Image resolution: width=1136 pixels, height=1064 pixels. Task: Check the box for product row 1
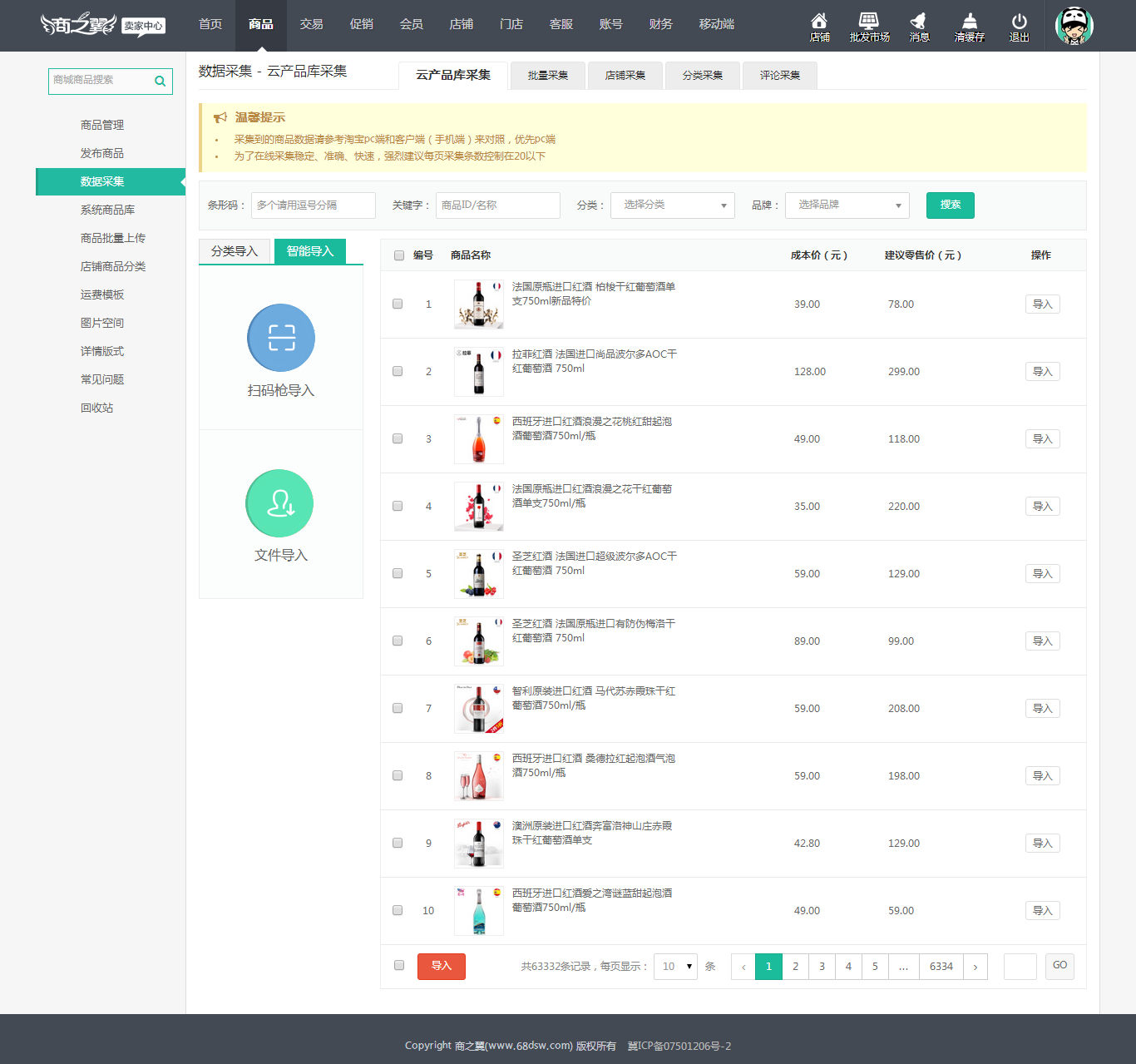(398, 304)
